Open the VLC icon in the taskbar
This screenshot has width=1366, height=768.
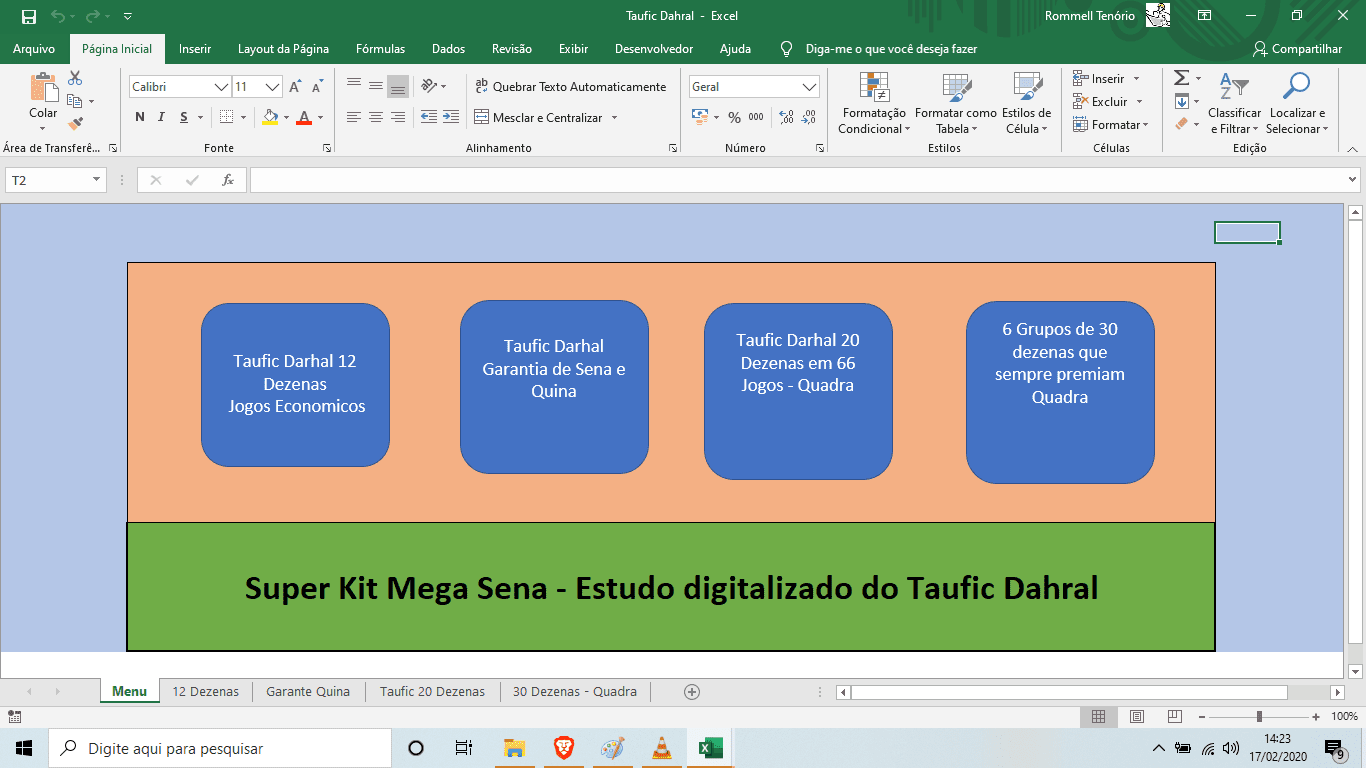click(x=661, y=748)
